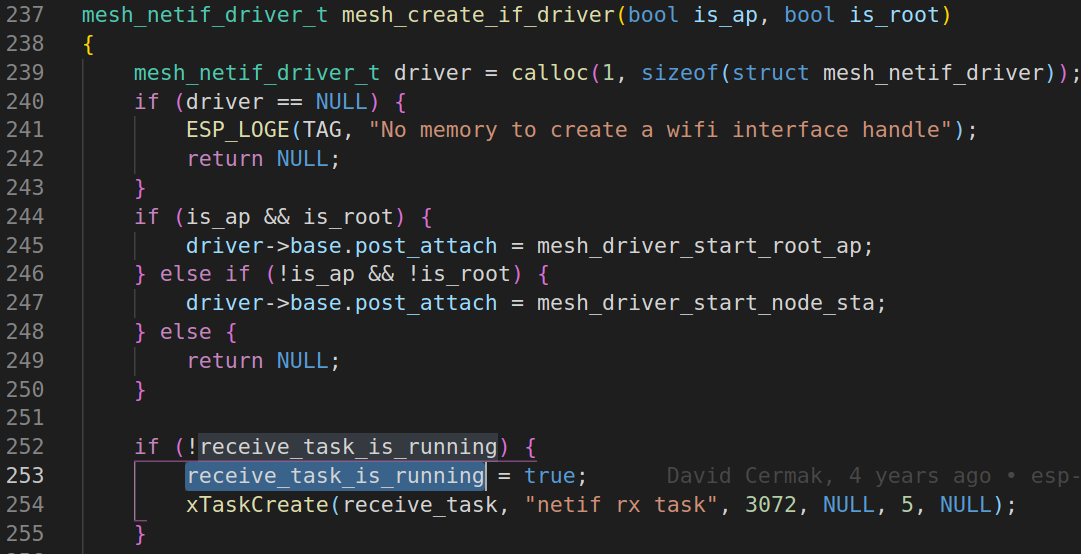The height and width of the screenshot is (554, 1081).
Task: Click the calloc call on line 239
Action: (549, 72)
